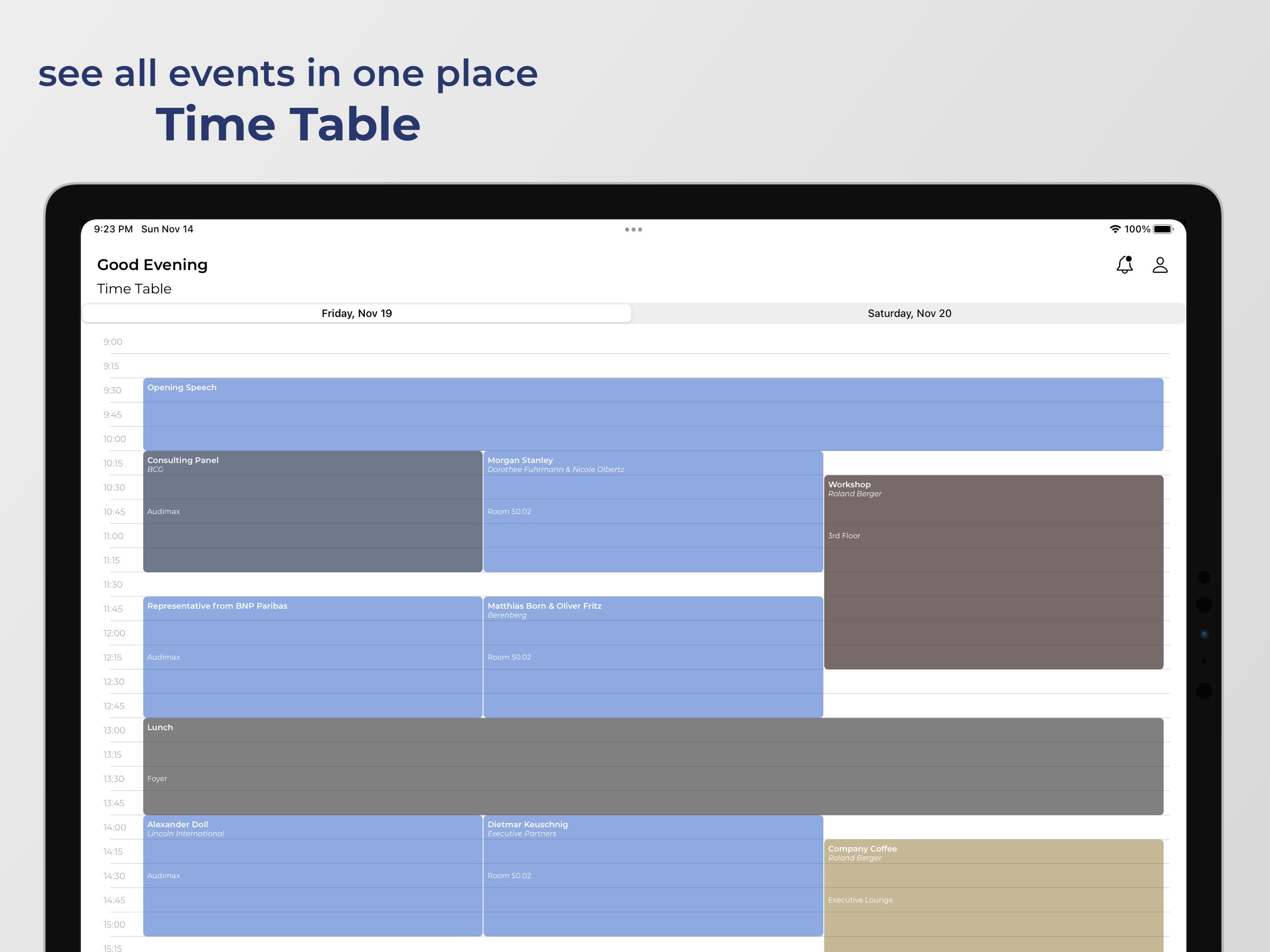Click the 15:00 time label

114,925
